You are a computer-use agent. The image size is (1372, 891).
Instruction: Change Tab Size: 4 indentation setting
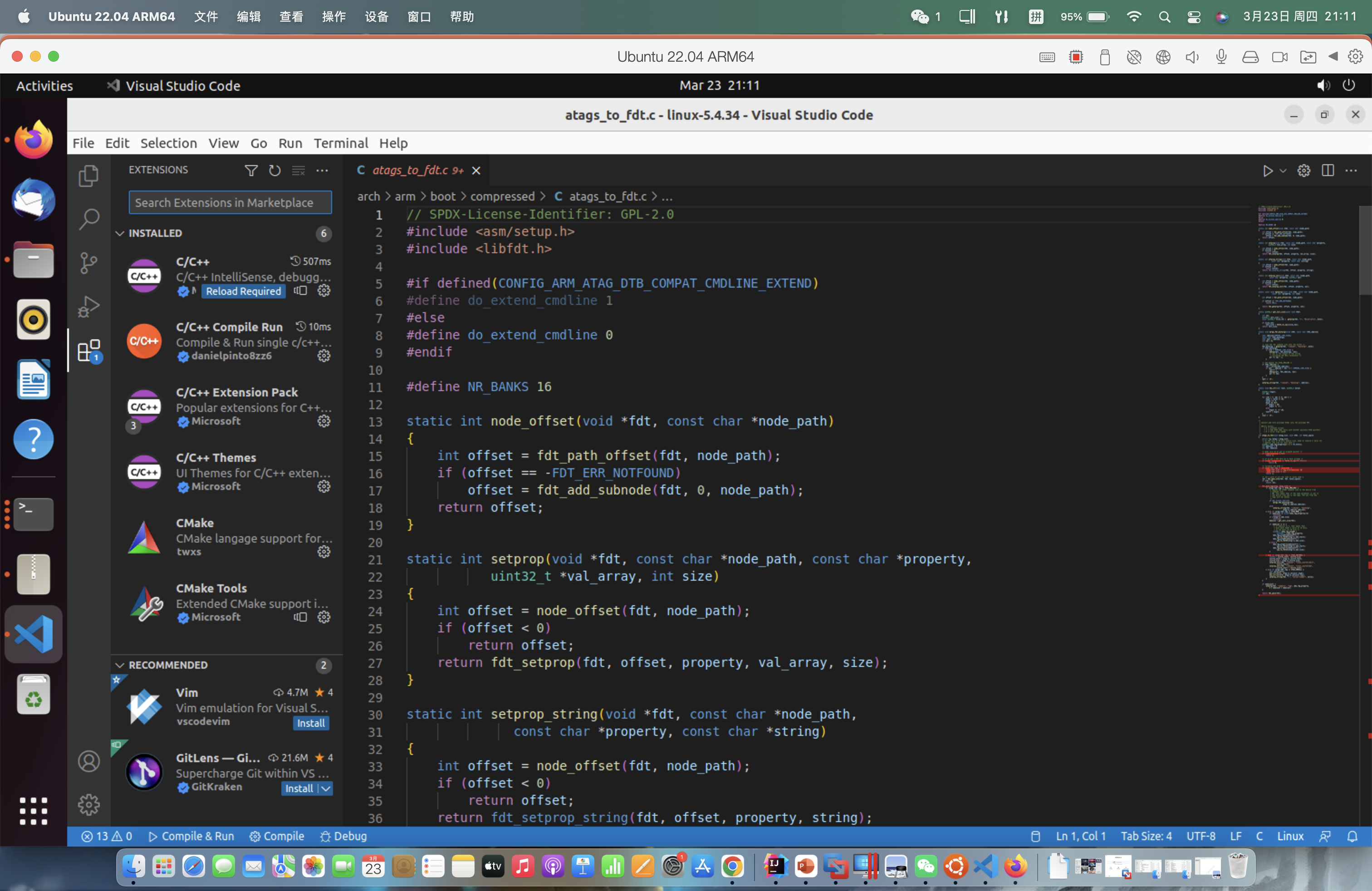point(1146,836)
